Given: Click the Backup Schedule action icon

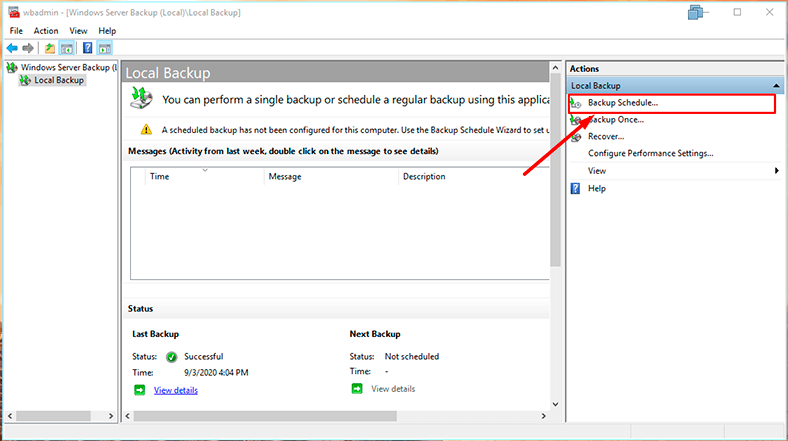Looking at the screenshot, I should click(576, 103).
